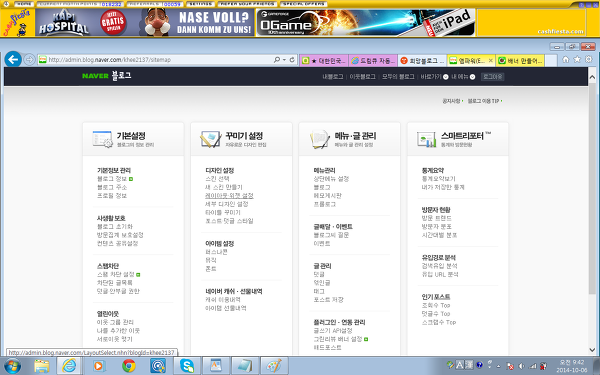This screenshot has height=375, width=600.
Task: Open 내블로그 in top navigation
Action: pos(333,77)
